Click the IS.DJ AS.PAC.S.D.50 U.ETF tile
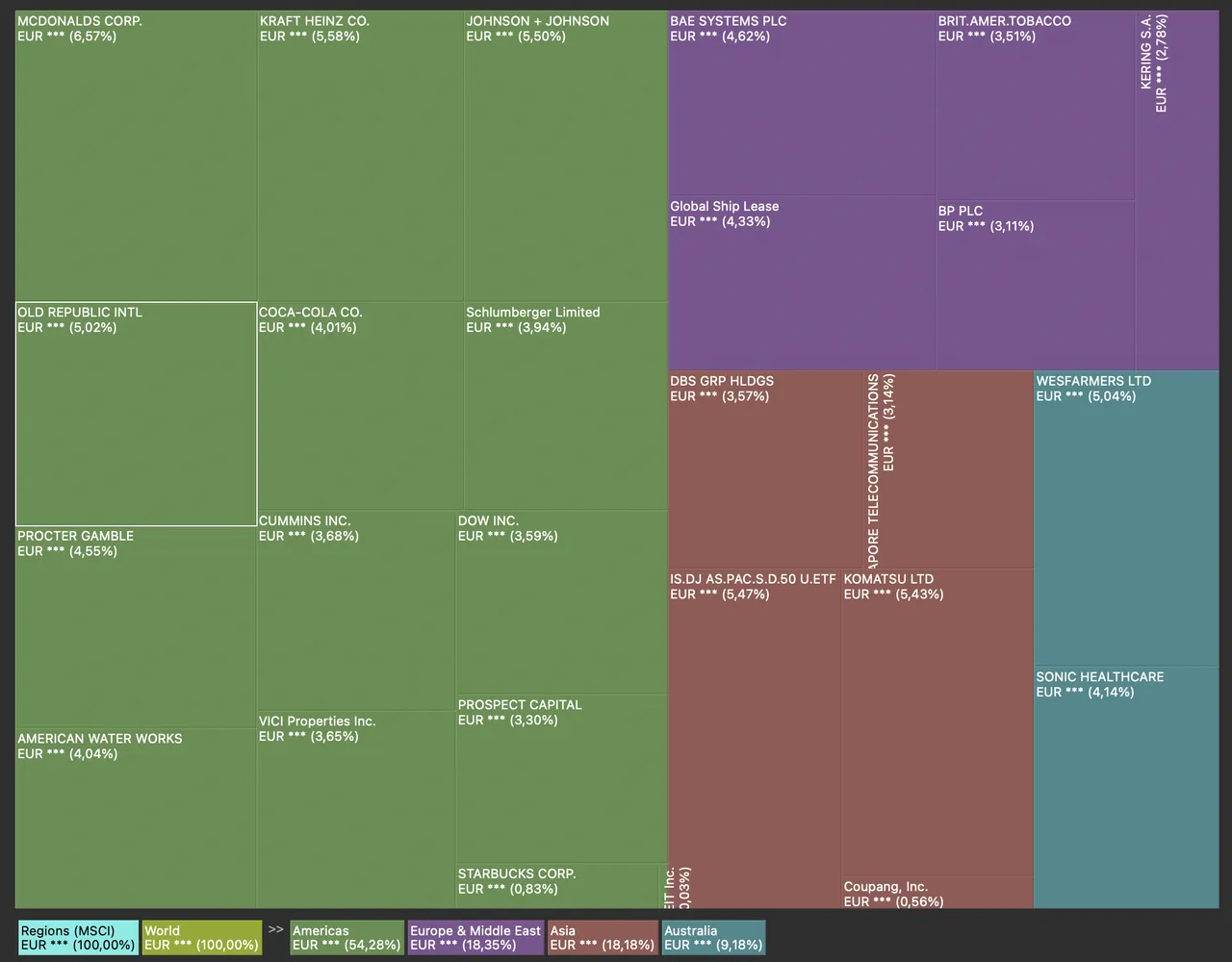The height and width of the screenshot is (962, 1232). 755,738
